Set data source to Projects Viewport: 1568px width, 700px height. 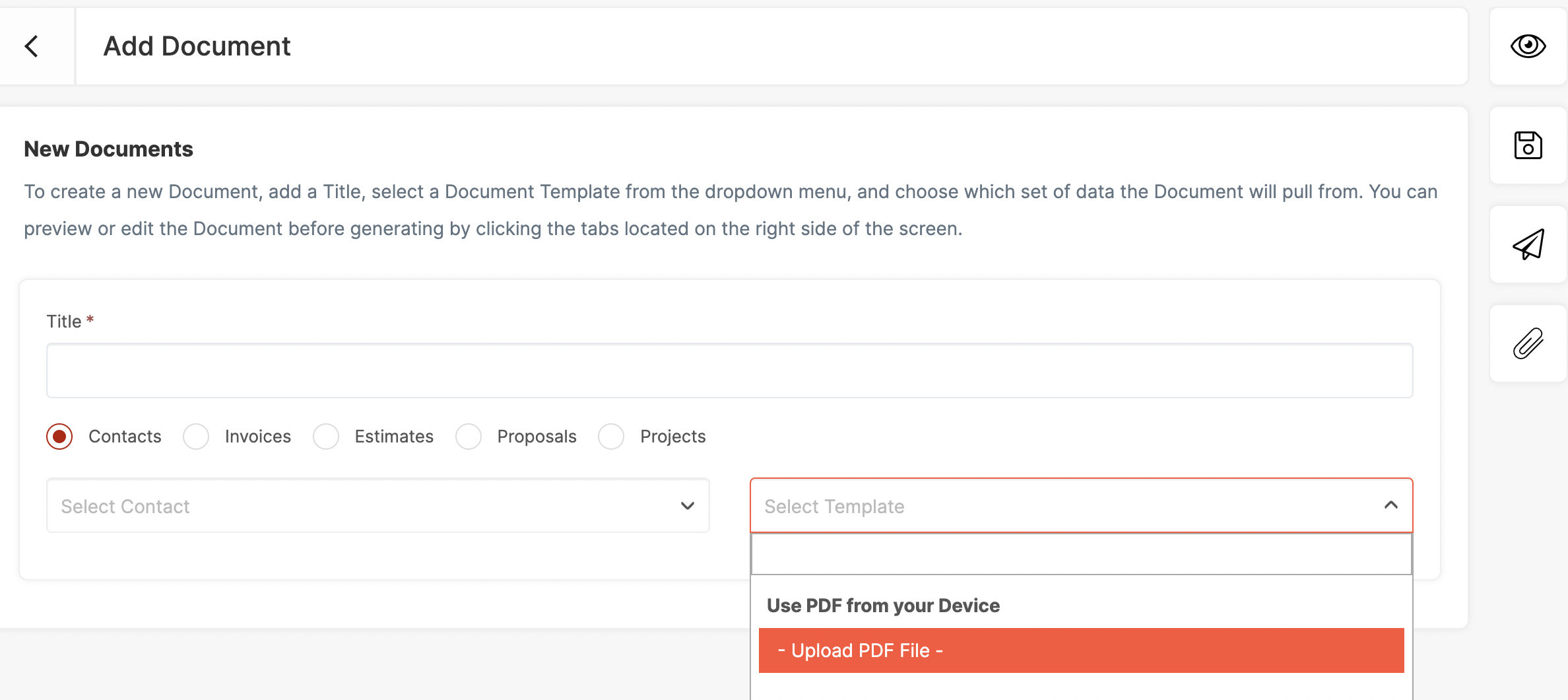(x=611, y=437)
